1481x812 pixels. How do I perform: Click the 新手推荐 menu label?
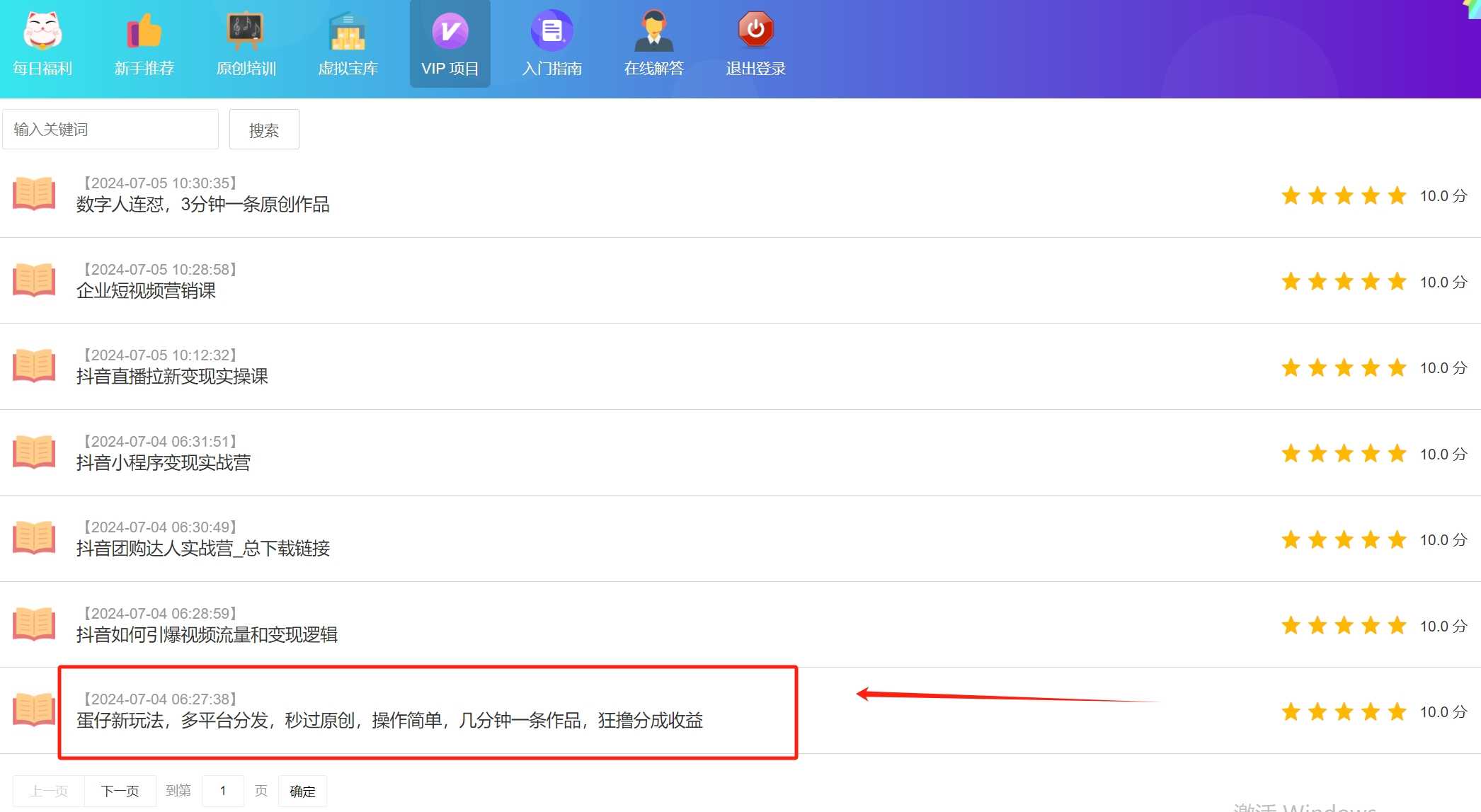(144, 69)
